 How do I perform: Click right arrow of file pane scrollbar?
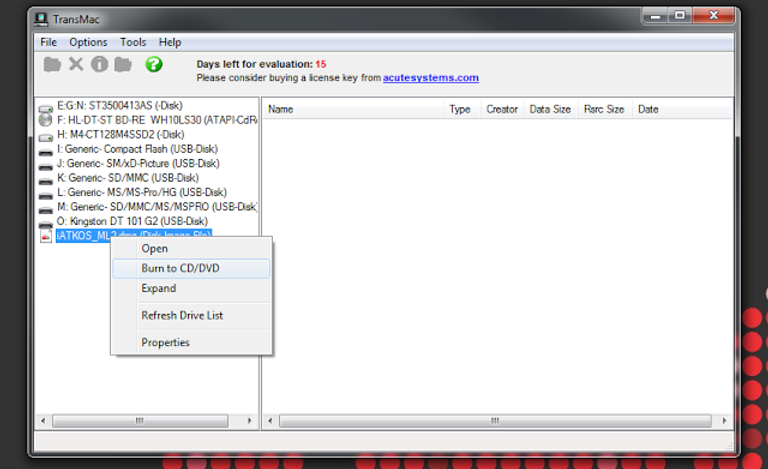[x=724, y=421]
